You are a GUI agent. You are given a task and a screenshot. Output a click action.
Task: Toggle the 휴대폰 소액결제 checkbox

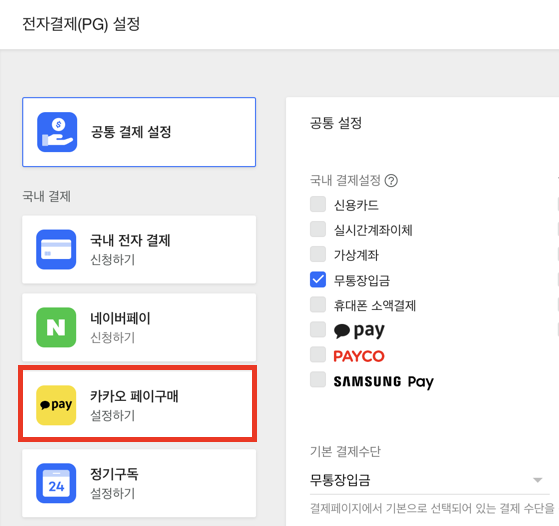point(318,305)
